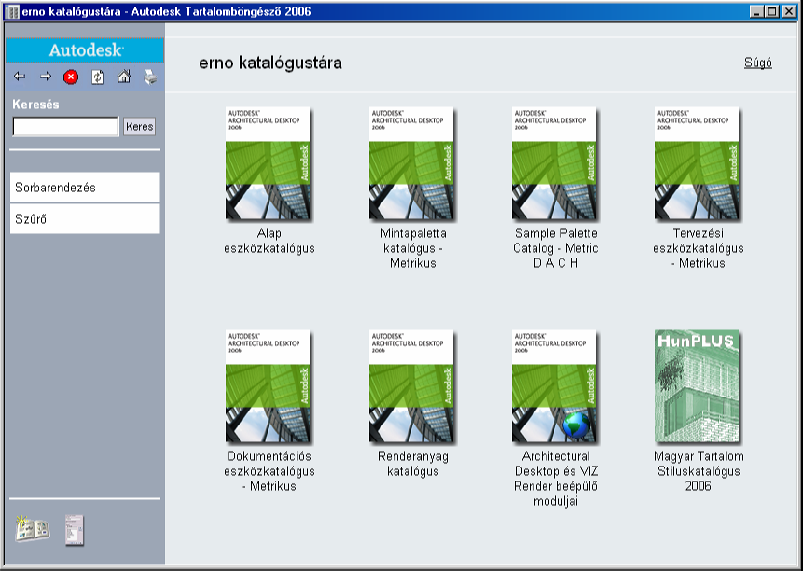Click the Keresés section label

[x=36, y=104]
